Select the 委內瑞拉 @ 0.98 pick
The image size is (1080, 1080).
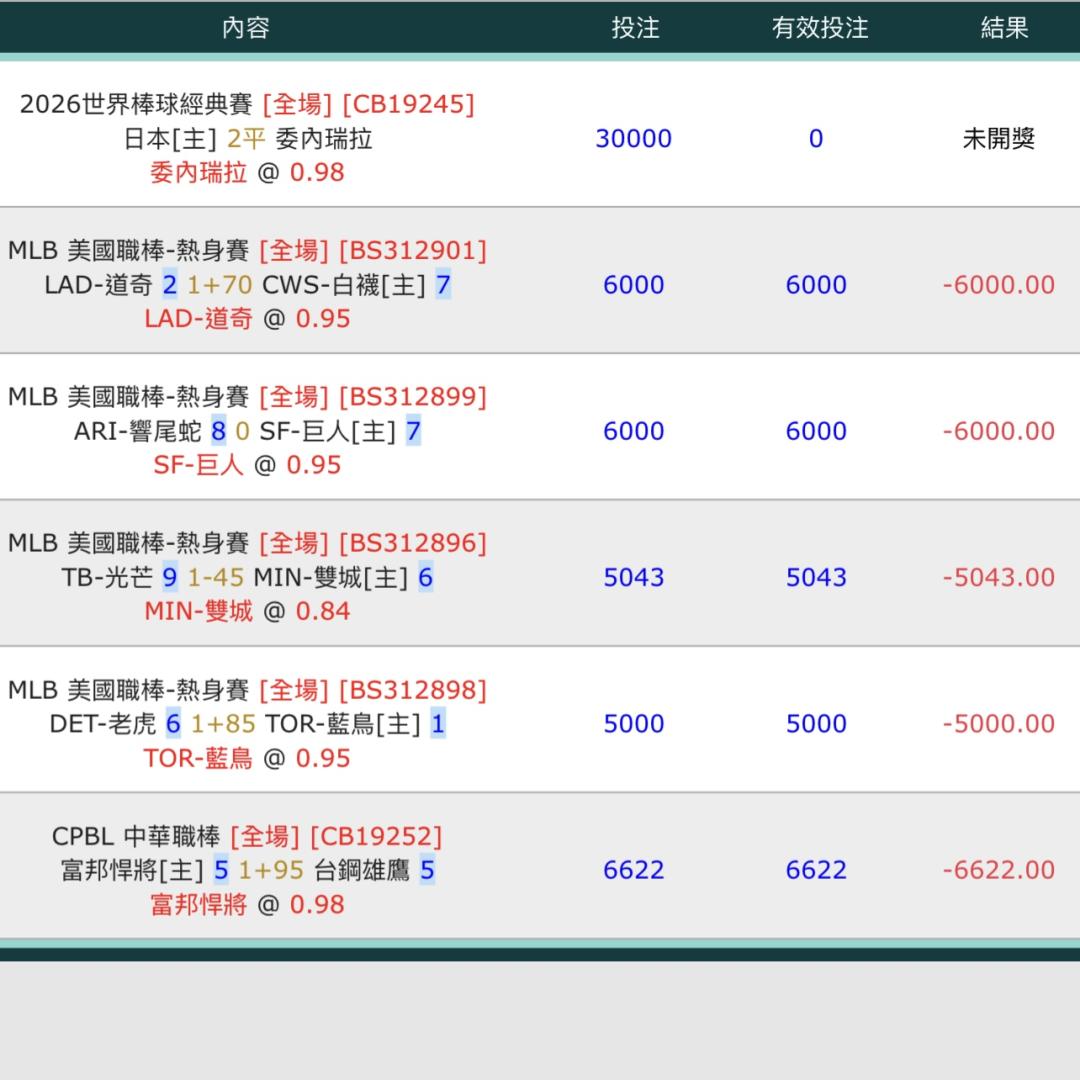click(x=246, y=173)
